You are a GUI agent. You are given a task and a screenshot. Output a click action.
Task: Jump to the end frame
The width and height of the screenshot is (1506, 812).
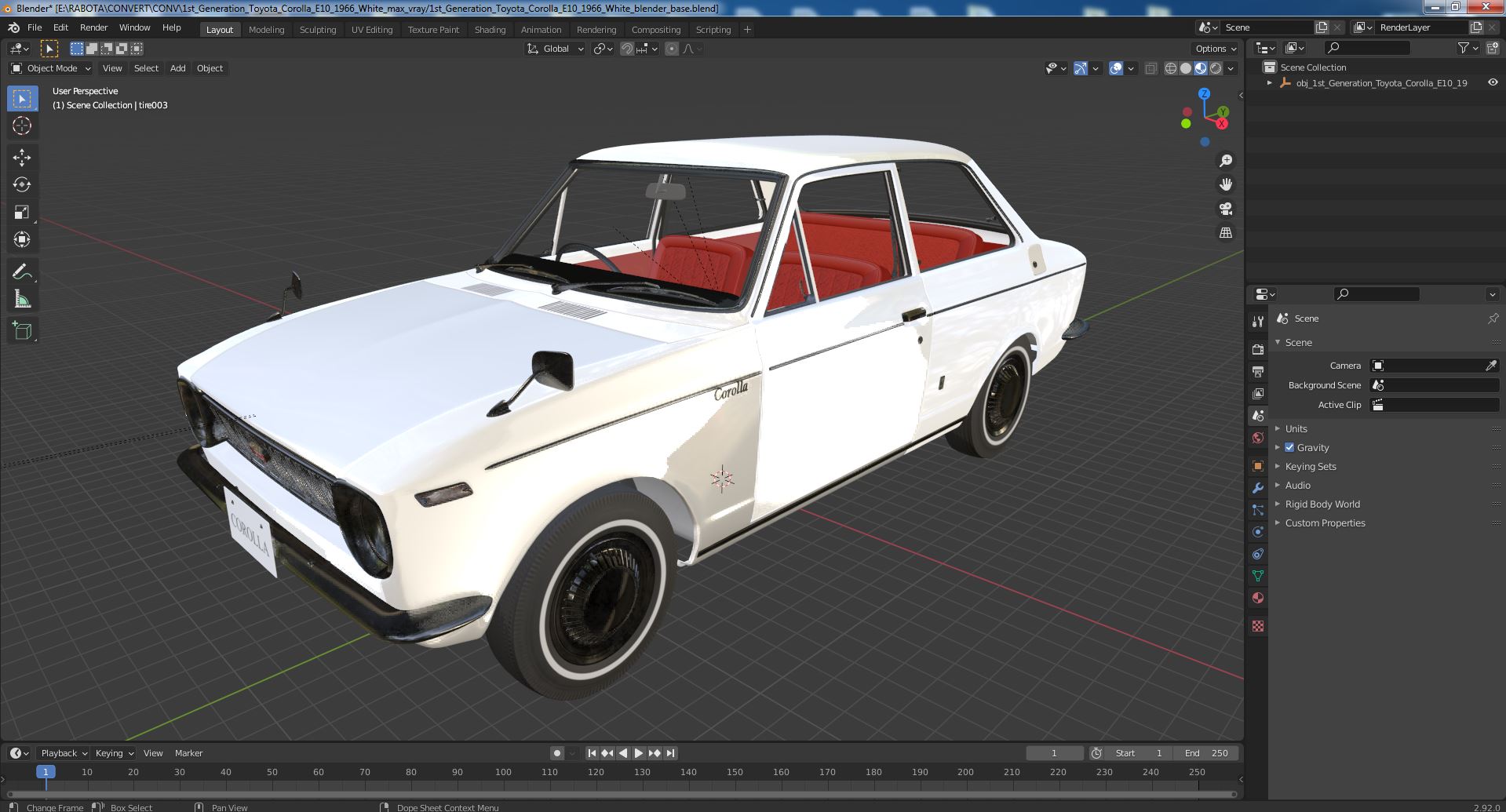[x=670, y=753]
